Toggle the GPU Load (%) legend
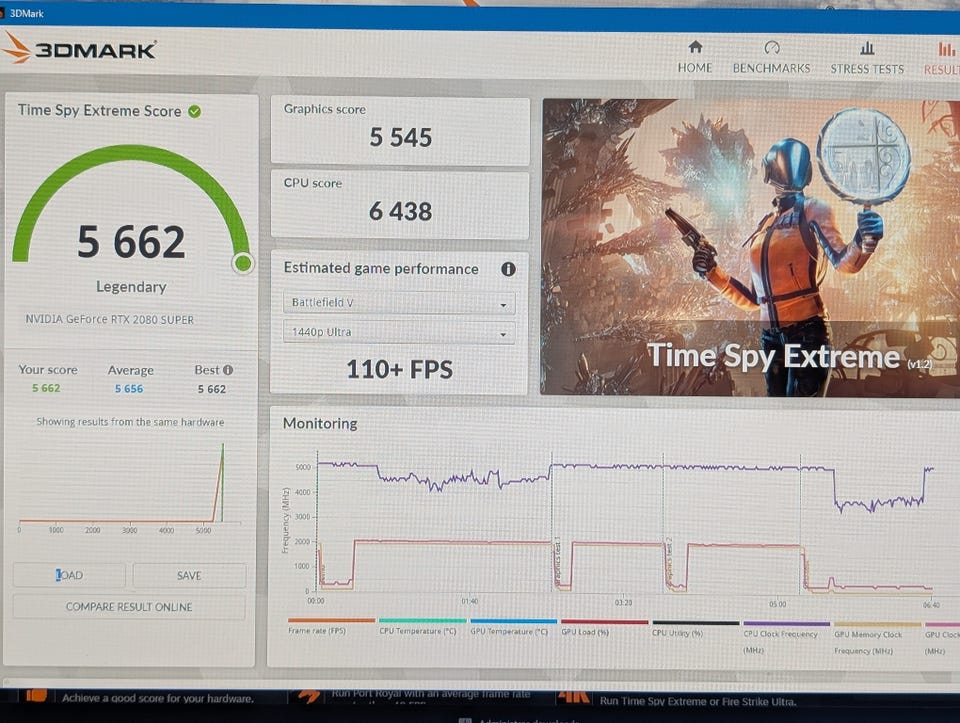The height and width of the screenshot is (723, 960). tap(604, 627)
